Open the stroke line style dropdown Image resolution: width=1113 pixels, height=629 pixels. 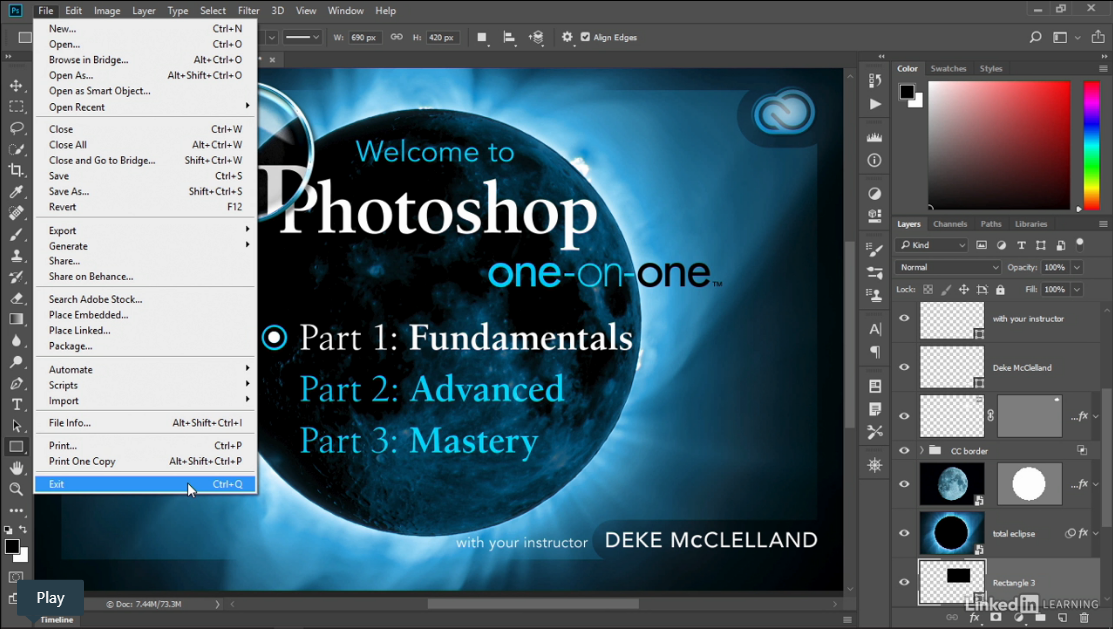point(302,37)
